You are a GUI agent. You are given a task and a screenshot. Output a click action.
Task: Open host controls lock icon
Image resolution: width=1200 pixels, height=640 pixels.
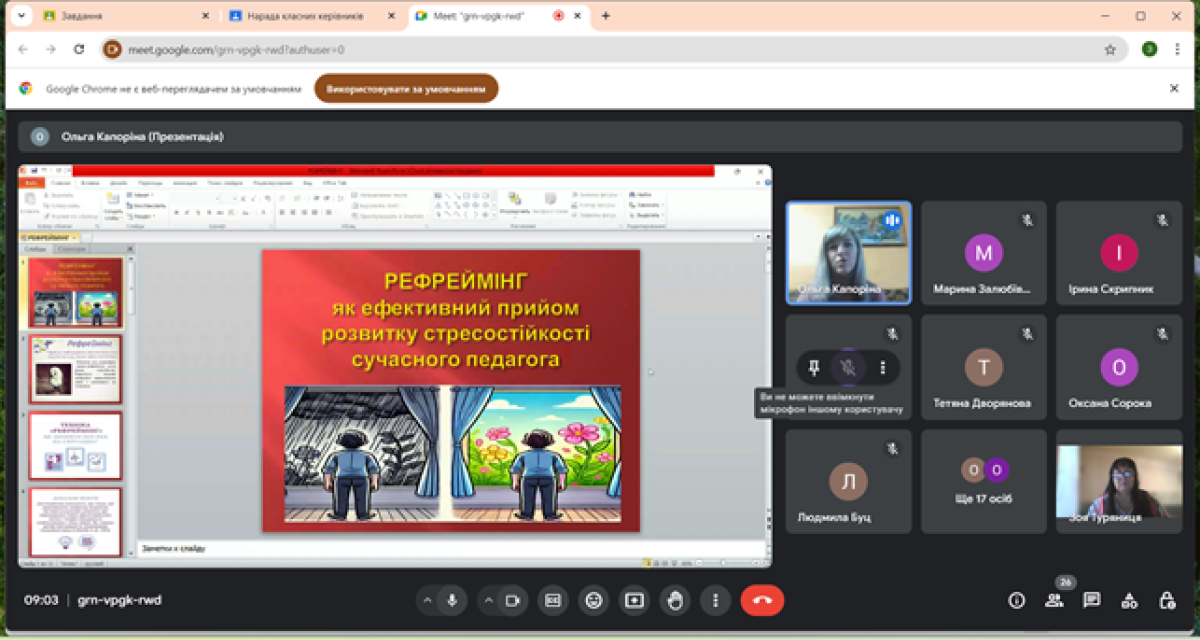(1166, 600)
